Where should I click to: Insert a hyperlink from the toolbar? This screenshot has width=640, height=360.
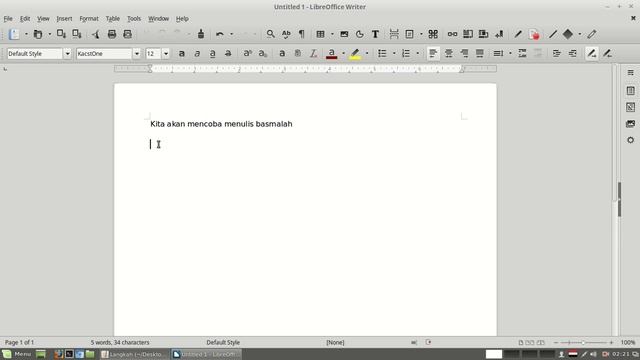(x=452, y=34)
